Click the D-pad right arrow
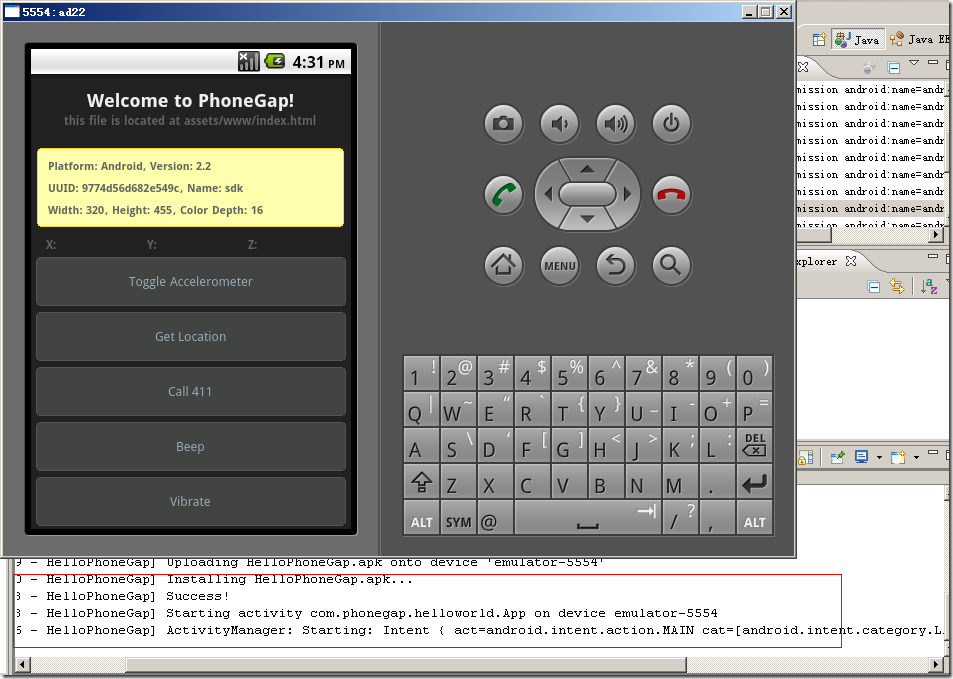The width and height of the screenshot is (953, 679). 627,195
